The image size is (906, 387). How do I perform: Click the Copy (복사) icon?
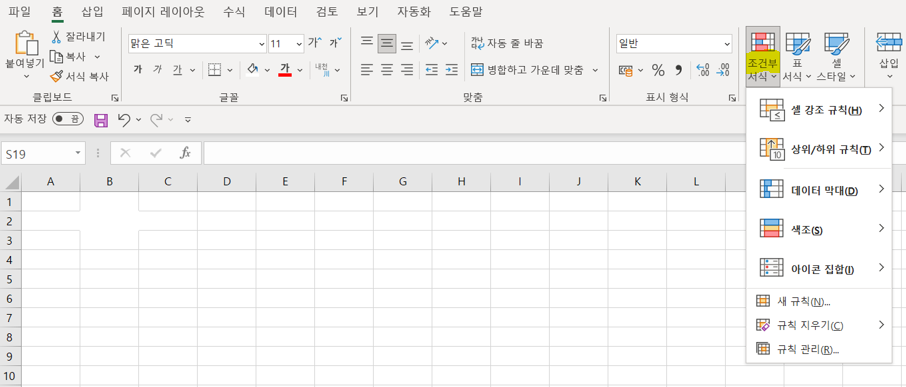pos(56,57)
